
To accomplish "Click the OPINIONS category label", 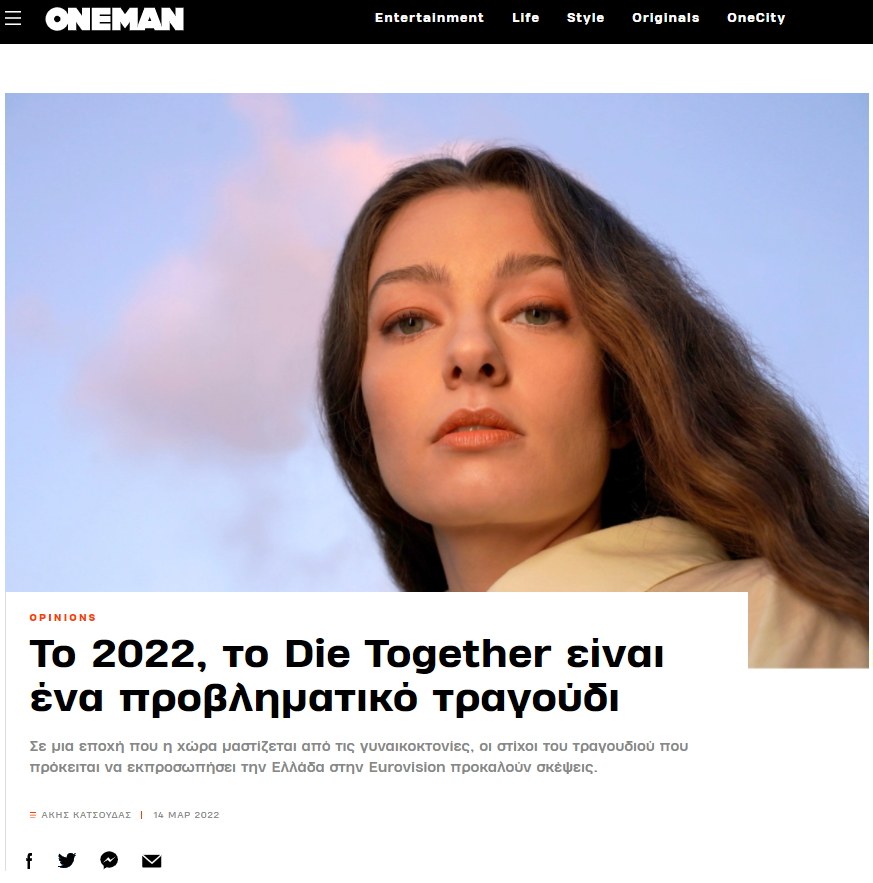I will pyautogui.click(x=63, y=617).
